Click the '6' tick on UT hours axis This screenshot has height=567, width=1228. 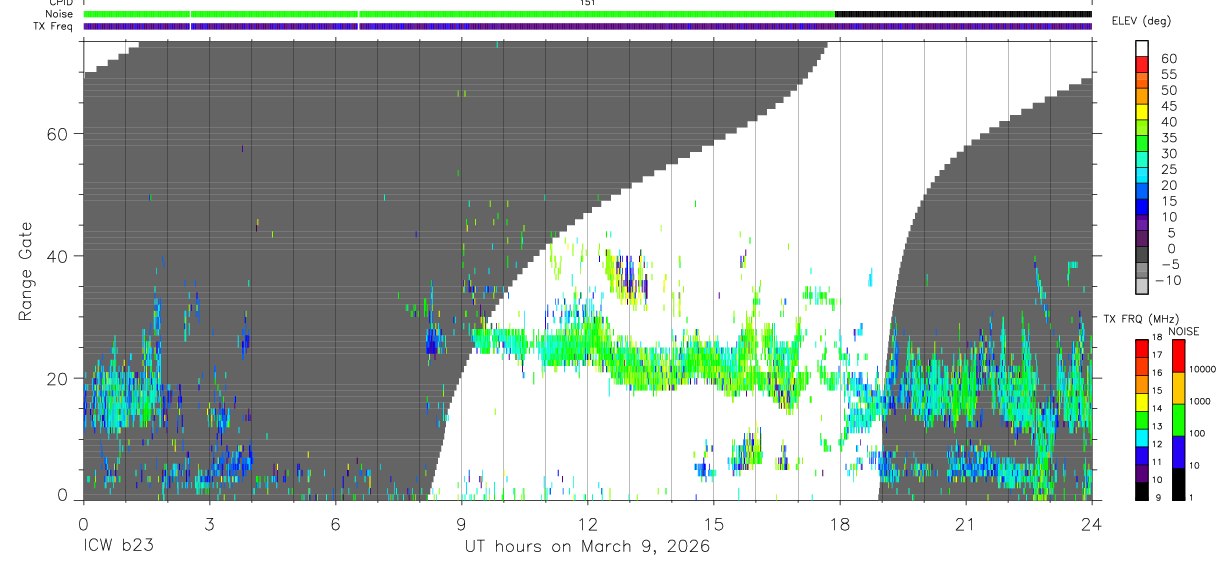335,523
